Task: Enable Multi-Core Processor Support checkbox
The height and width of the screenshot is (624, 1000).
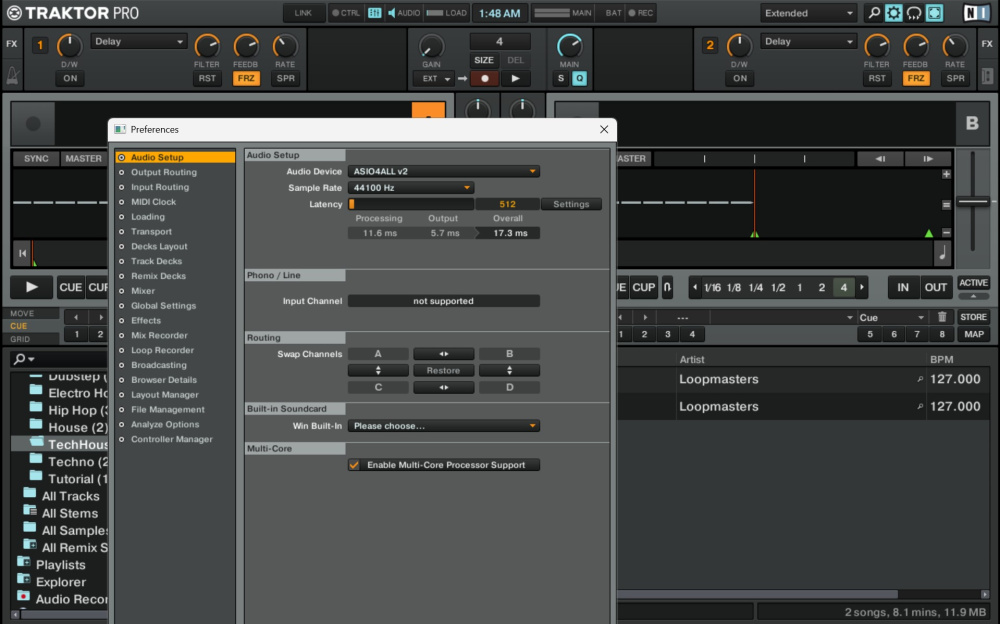Action: (x=354, y=465)
